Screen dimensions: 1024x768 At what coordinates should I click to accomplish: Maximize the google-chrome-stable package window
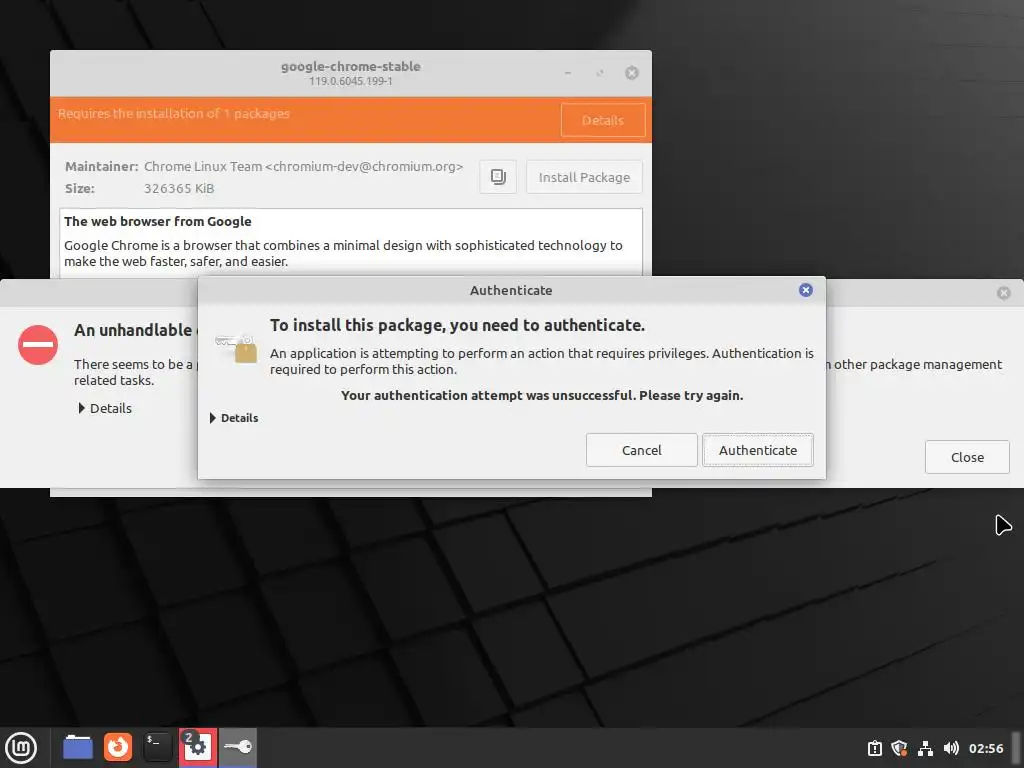(x=600, y=73)
